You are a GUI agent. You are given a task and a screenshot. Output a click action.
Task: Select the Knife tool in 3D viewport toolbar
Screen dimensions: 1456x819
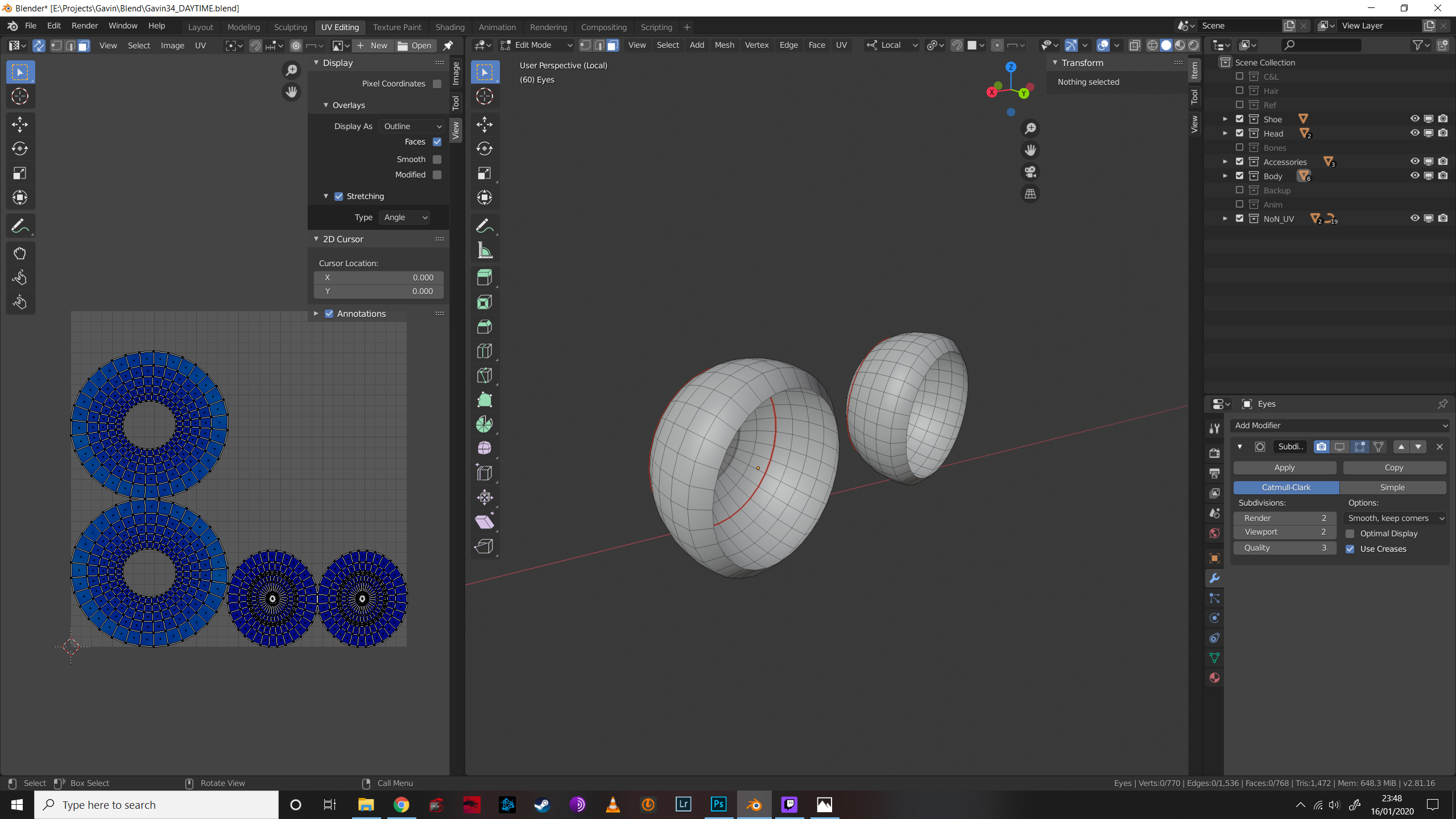484,375
